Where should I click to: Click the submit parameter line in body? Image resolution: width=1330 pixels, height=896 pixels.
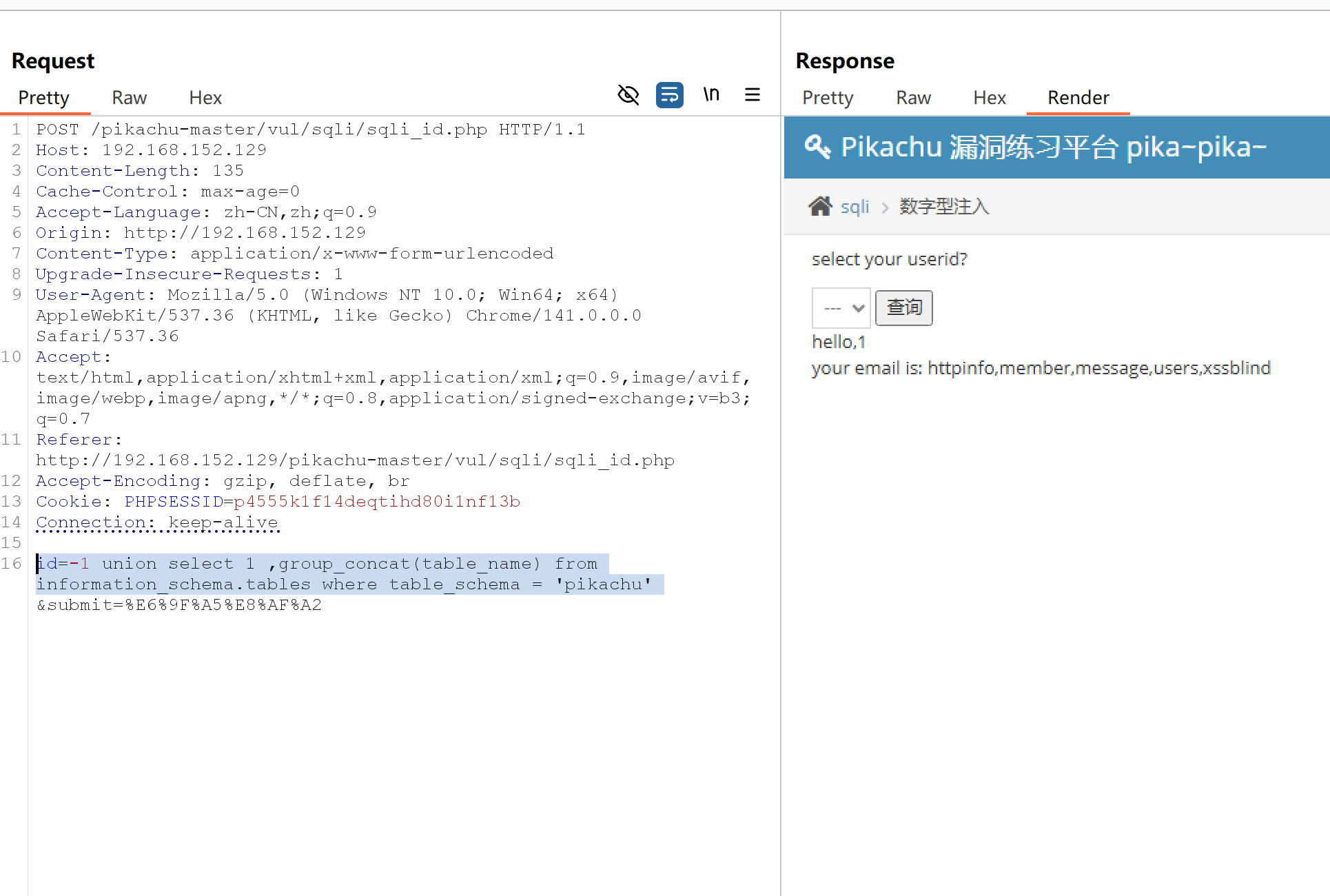pos(179,605)
